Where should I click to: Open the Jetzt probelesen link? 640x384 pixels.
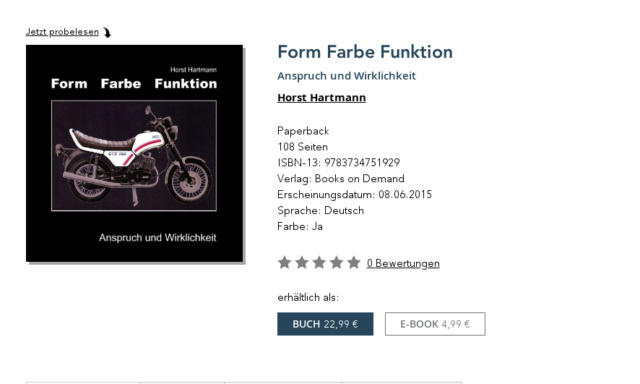pos(62,32)
